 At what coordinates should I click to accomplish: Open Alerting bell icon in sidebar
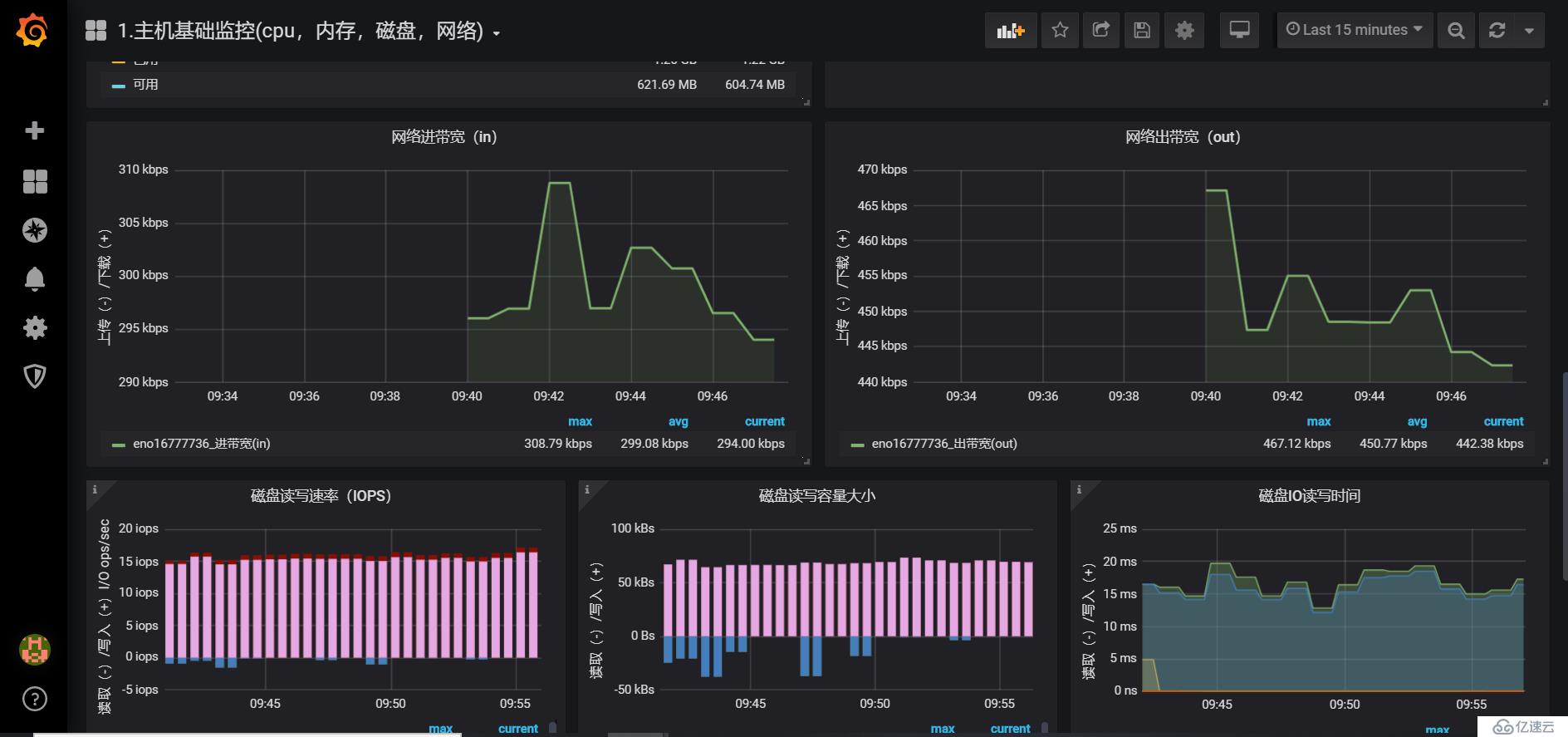(35, 278)
